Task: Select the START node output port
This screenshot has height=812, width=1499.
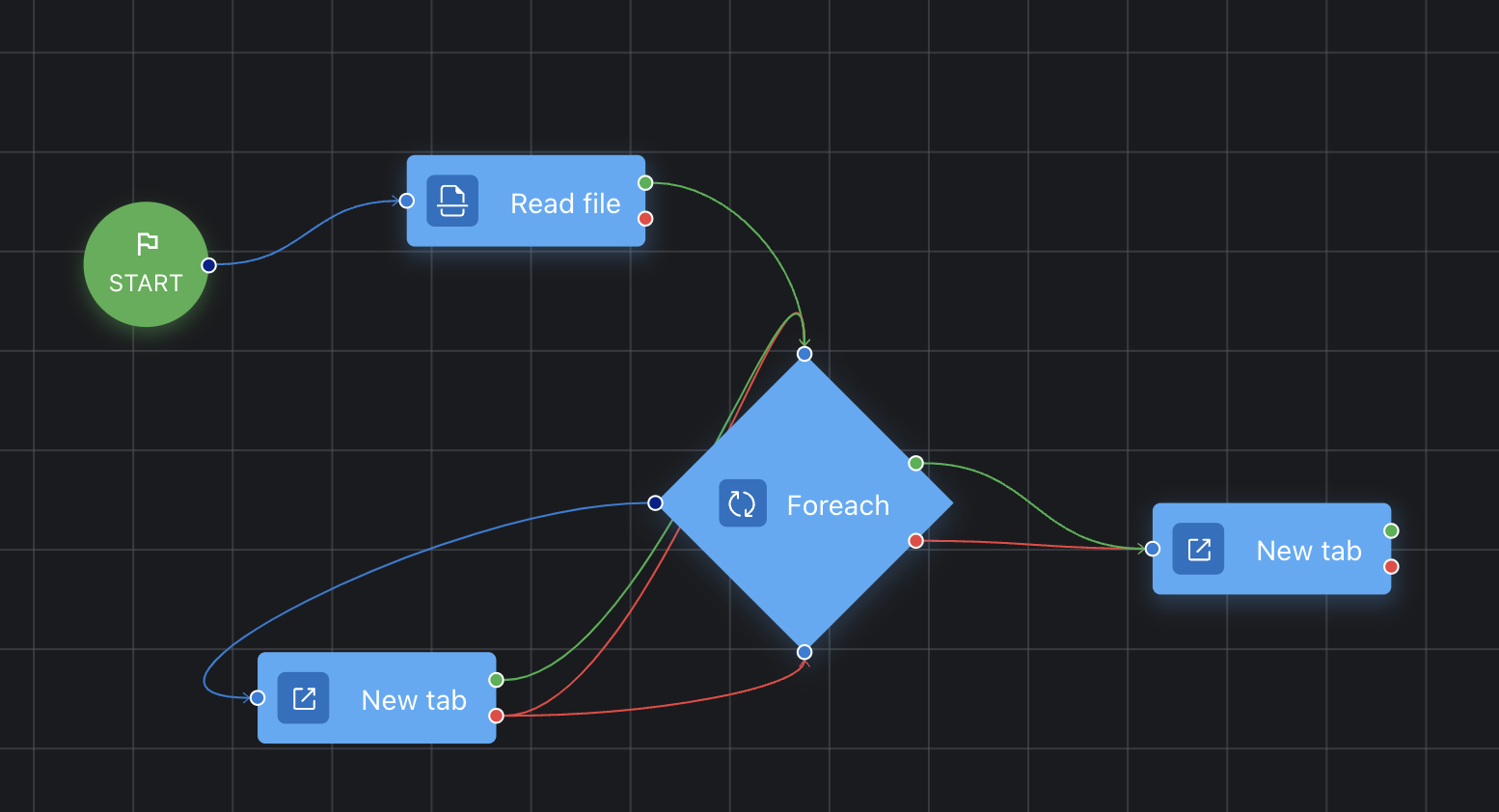Action: pyautogui.click(x=208, y=265)
